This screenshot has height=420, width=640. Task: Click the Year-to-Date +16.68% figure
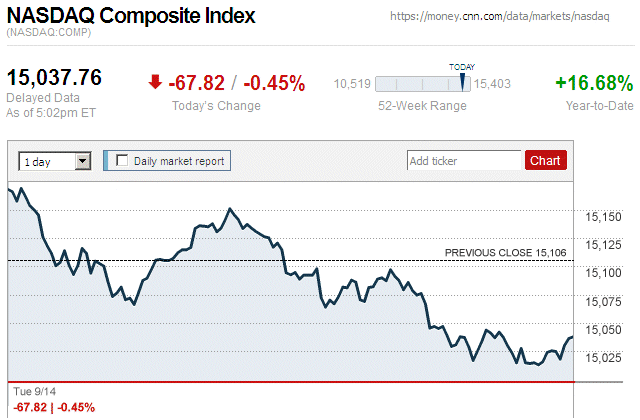click(x=594, y=83)
